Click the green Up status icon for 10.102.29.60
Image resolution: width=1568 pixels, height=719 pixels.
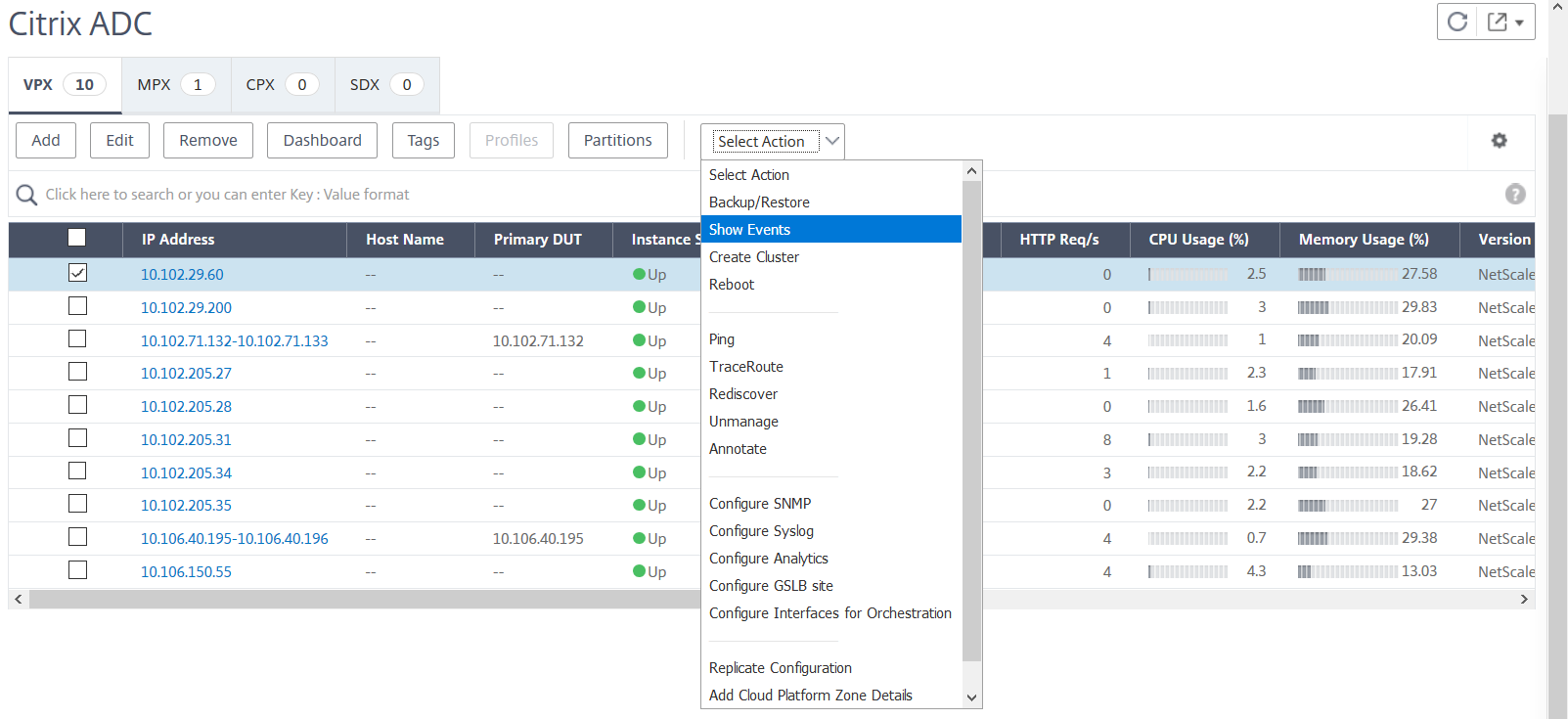[639, 274]
